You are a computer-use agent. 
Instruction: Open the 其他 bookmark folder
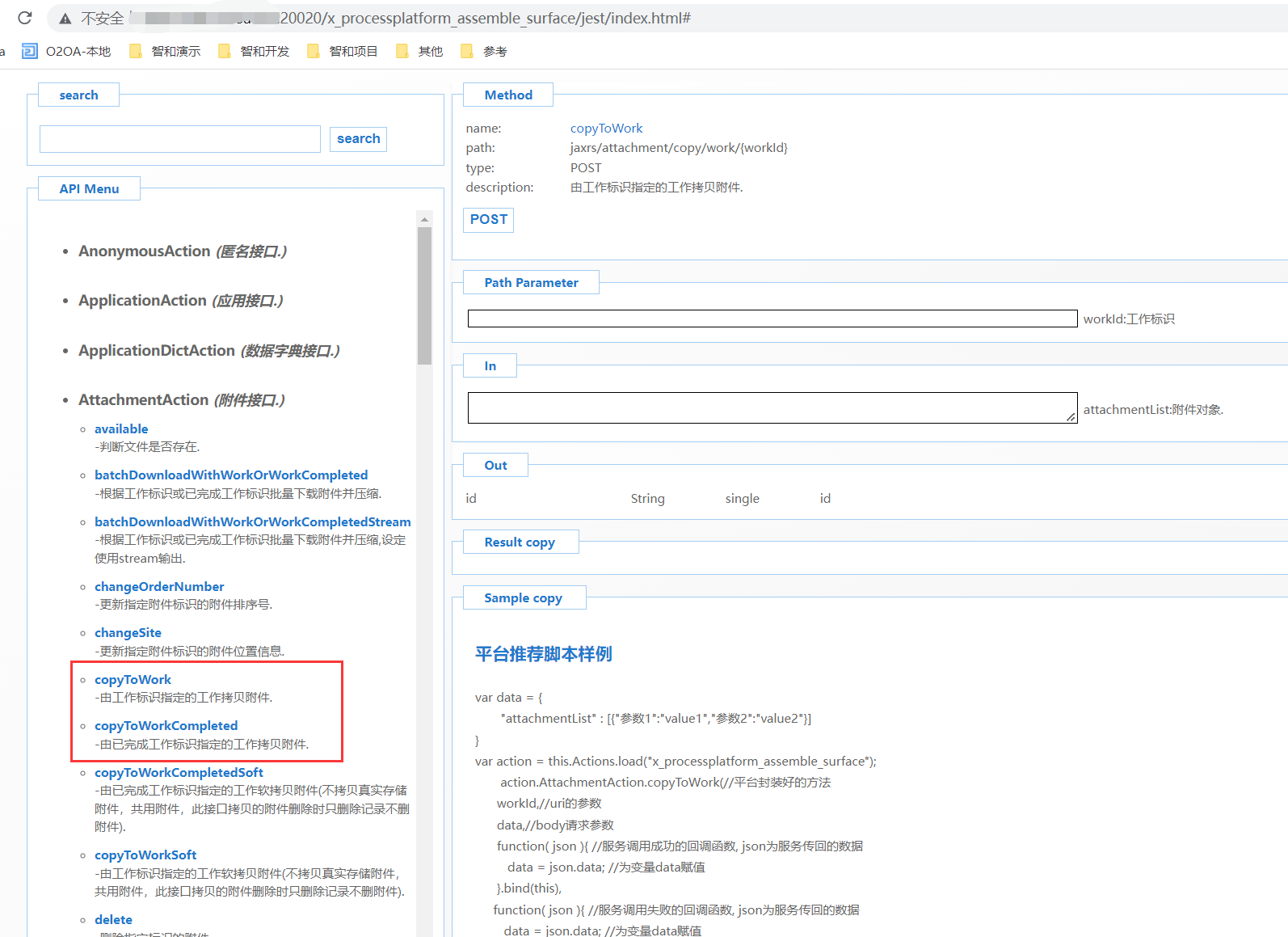pos(419,51)
